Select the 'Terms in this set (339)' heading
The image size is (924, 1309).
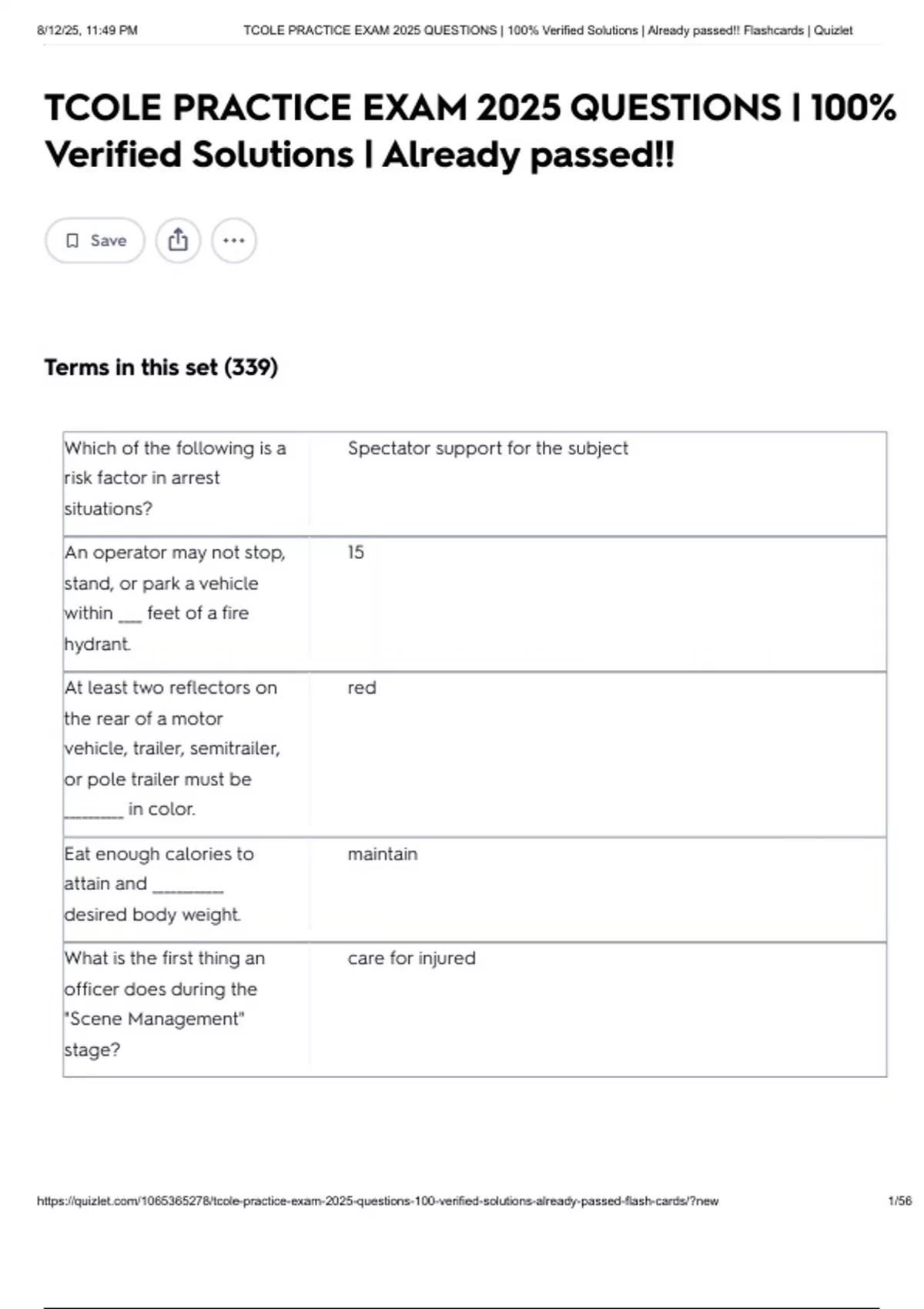161,367
